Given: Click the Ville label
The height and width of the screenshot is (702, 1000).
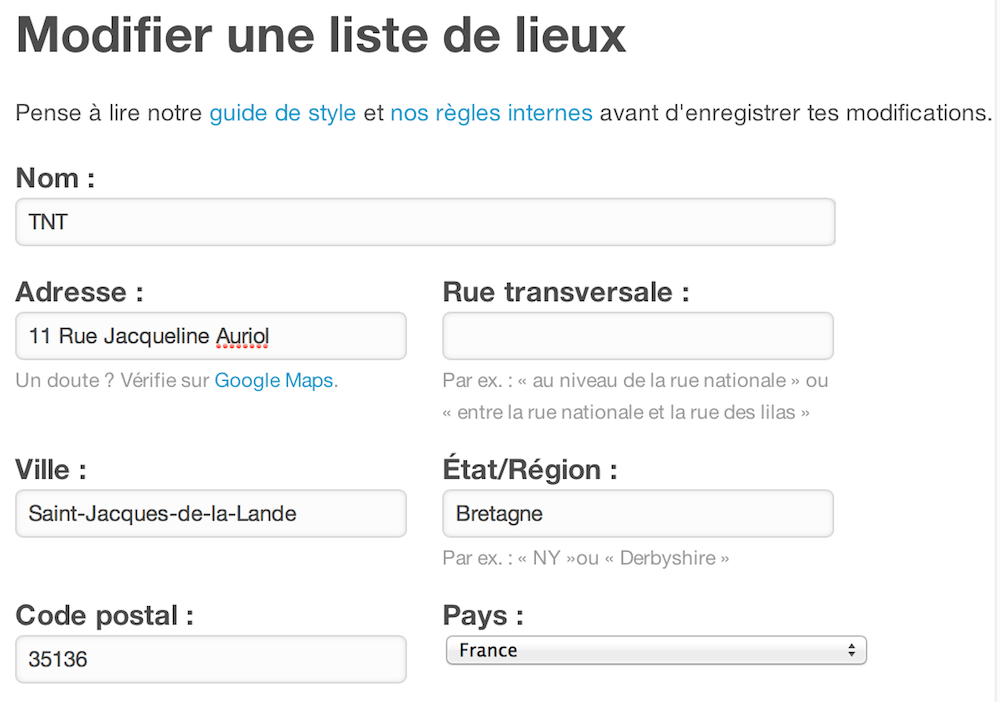Looking at the screenshot, I should 51,470.
